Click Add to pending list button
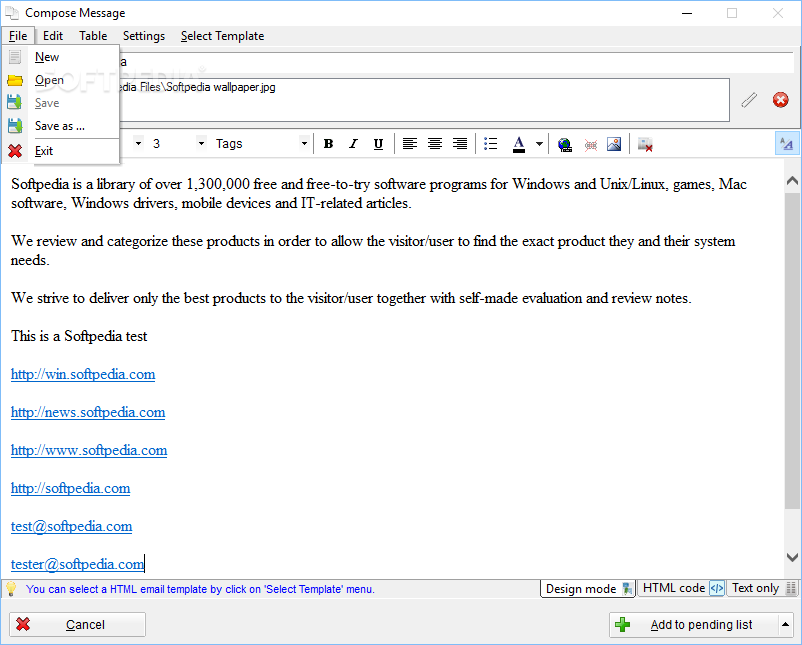This screenshot has height=645, width=802. pos(694,625)
